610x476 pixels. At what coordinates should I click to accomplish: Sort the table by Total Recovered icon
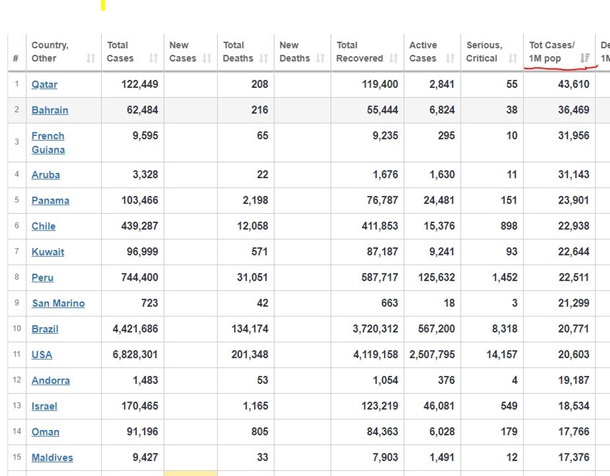pos(392,59)
